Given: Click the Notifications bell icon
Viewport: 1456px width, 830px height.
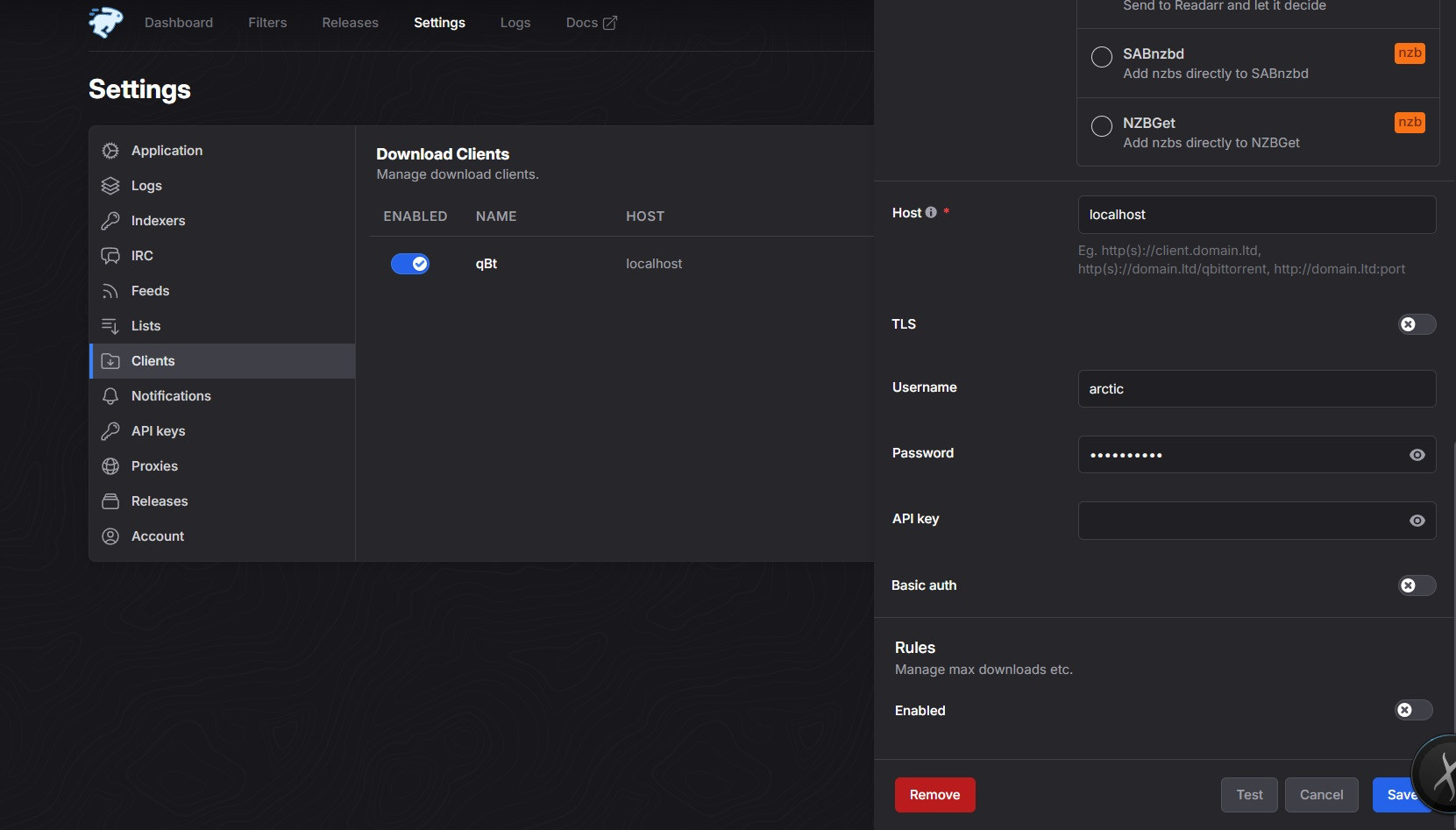Looking at the screenshot, I should coord(110,396).
